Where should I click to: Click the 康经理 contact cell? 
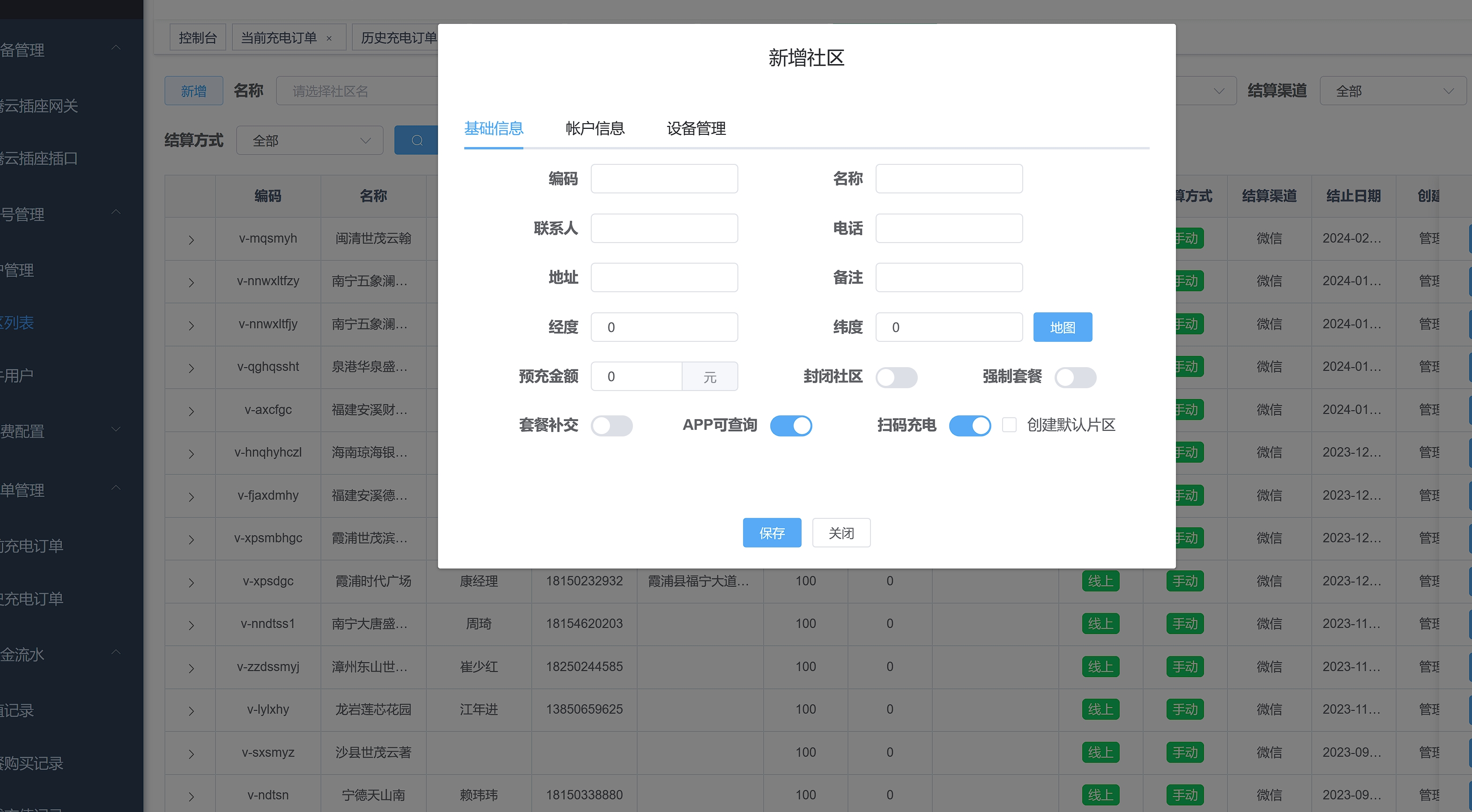(479, 581)
